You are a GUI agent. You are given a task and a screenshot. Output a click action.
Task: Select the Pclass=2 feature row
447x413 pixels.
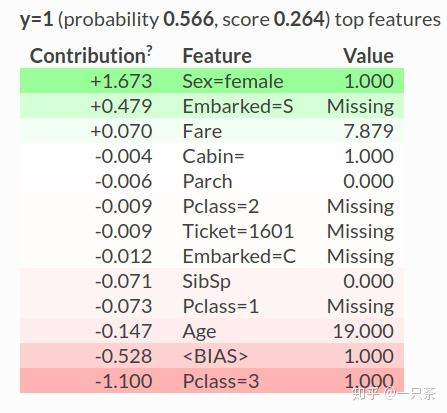point(212,206)
